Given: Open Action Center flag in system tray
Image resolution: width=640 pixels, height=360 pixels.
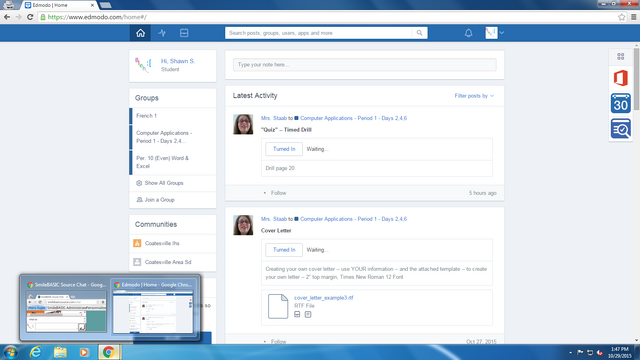Looking at the screenshot, I should (580, 352).
